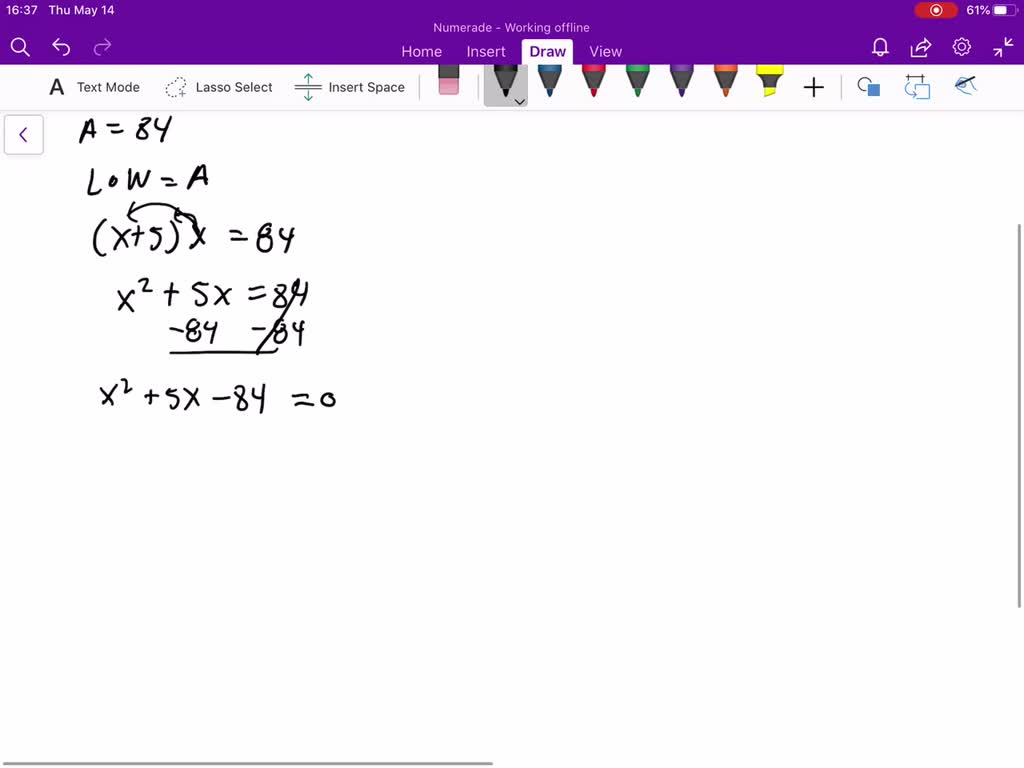The image size is (1024, 768).
Task: Click the vertical page scrollbar
Action: 1019,415
